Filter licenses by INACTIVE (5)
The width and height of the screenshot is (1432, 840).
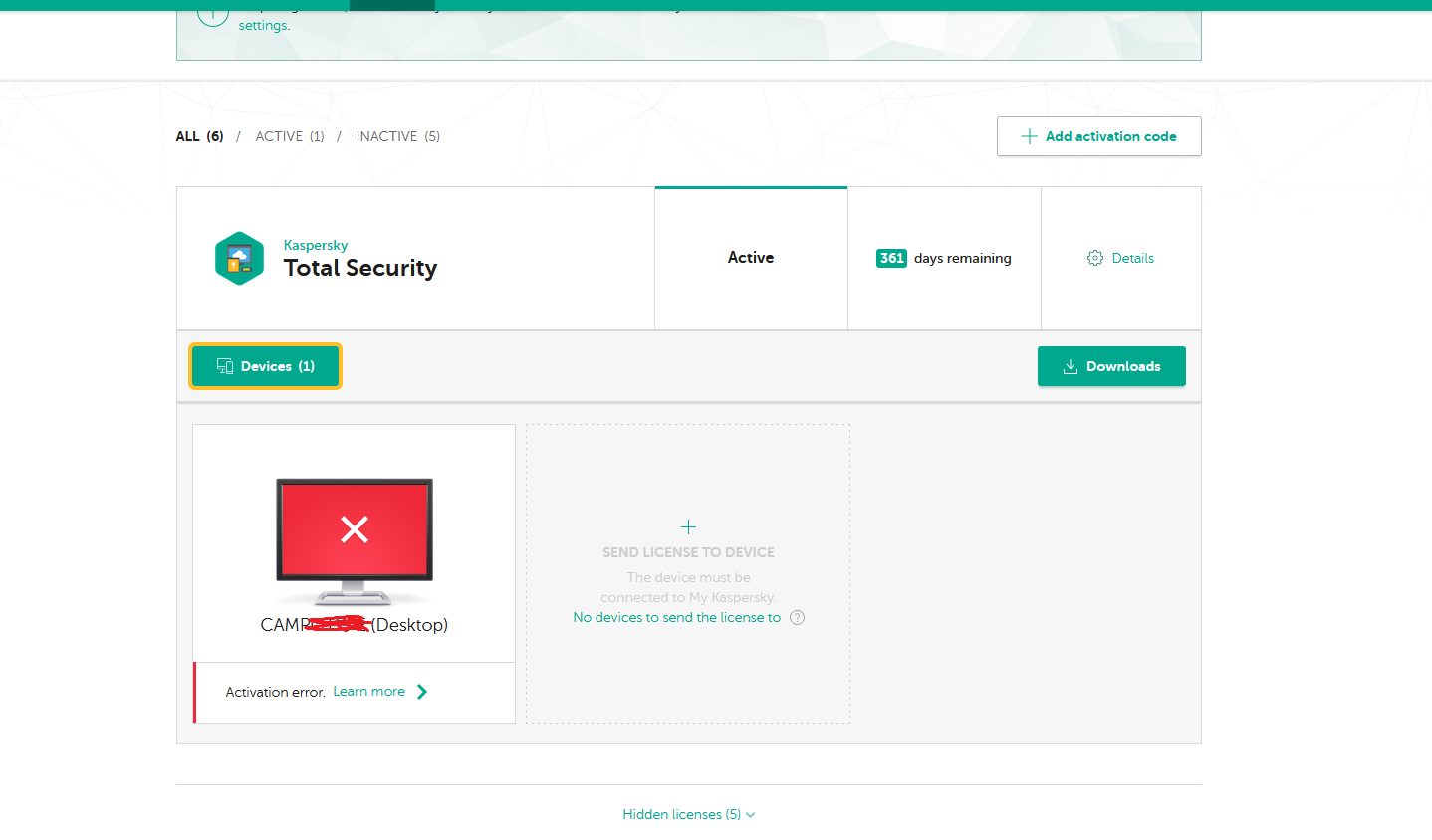(x=398, y=136)
